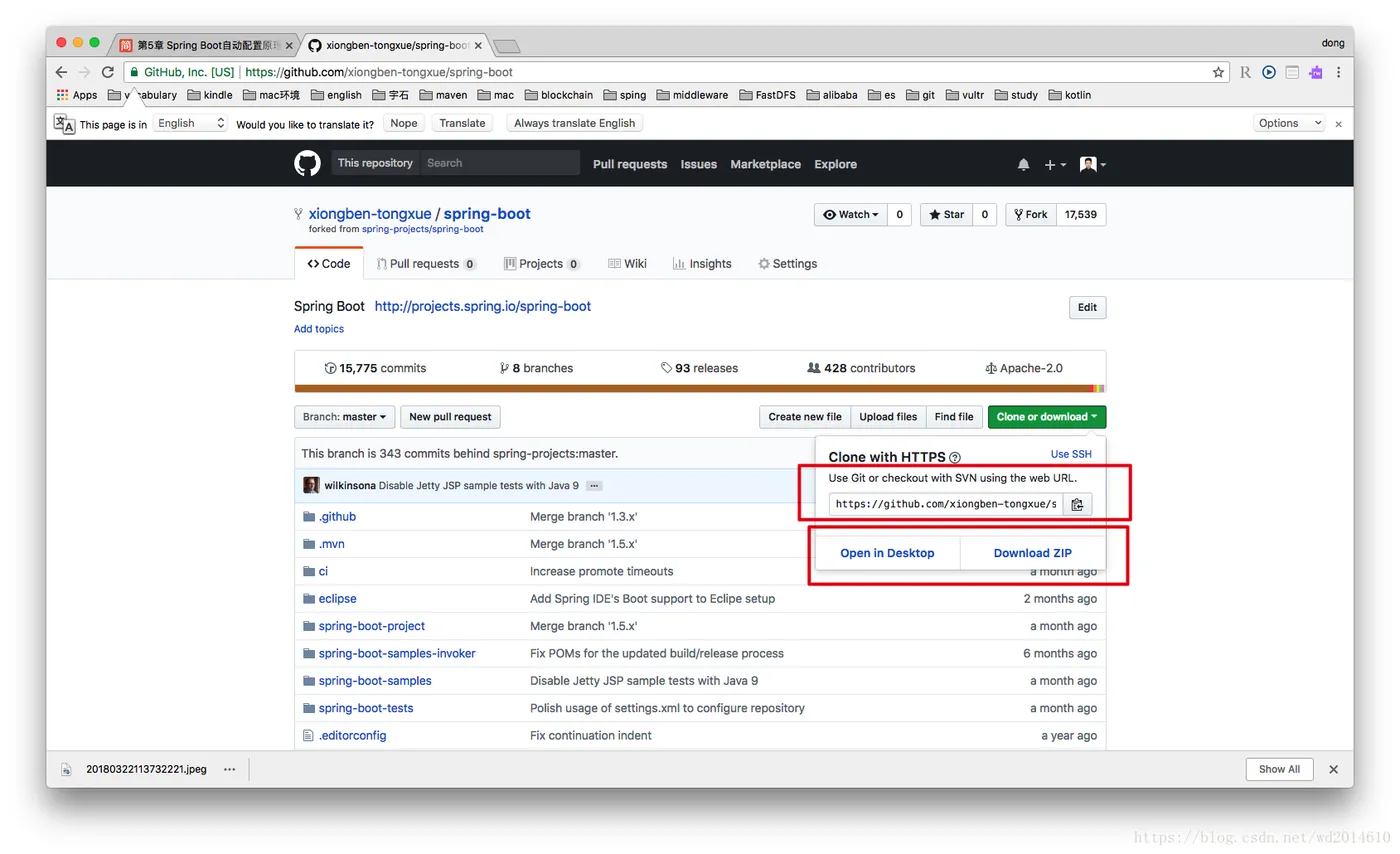Fork the repository
This screenshot has width=1400, height=854.
coord(1030,214)
